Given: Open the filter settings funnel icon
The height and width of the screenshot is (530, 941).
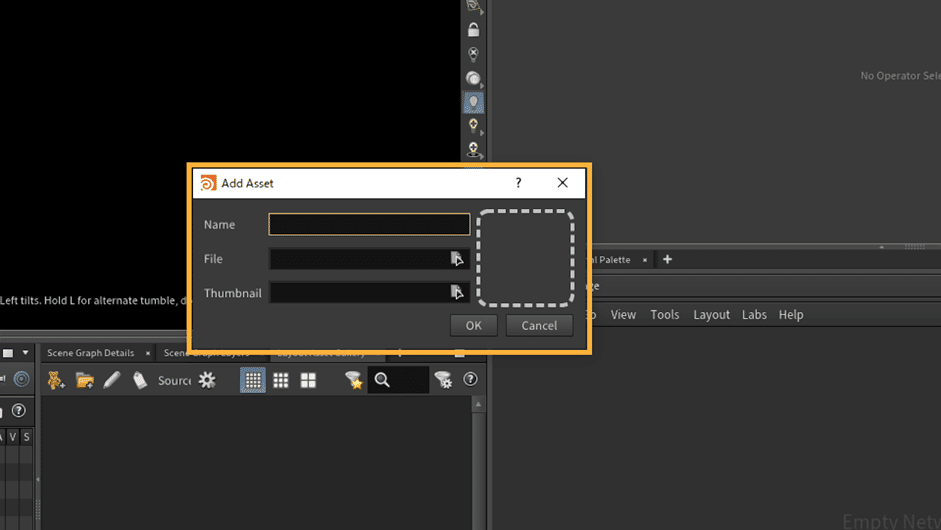Looking at the screenshot, I should pos(443,380).
